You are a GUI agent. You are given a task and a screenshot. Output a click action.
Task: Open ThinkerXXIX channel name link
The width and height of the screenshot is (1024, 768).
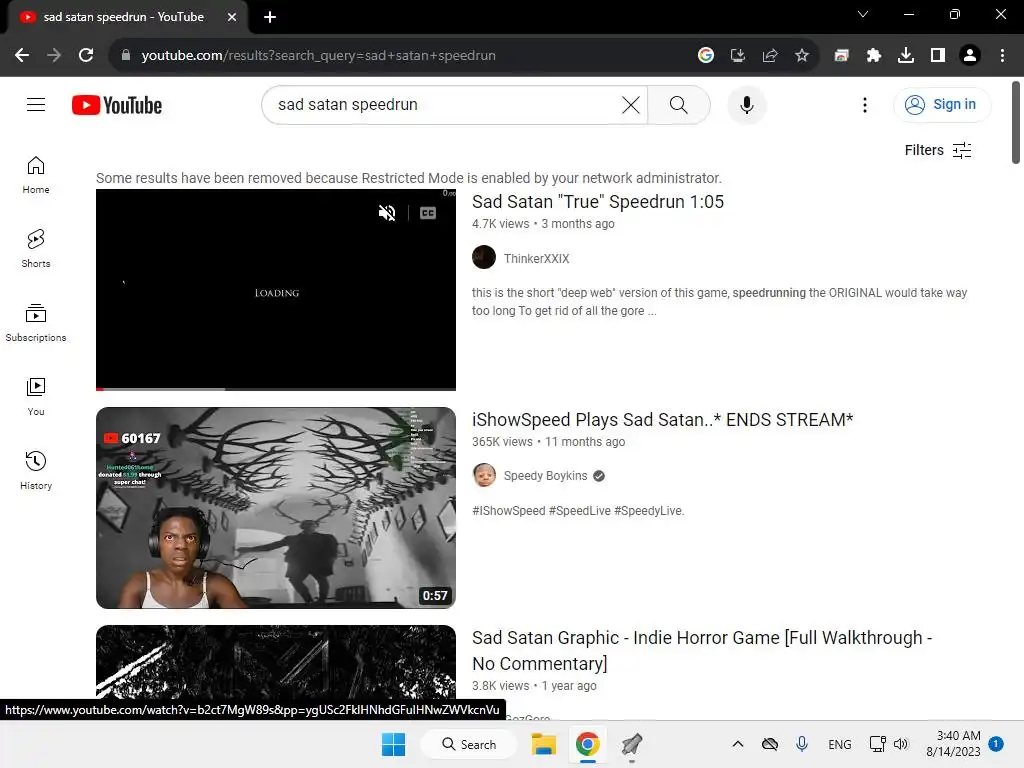point(536,259)
